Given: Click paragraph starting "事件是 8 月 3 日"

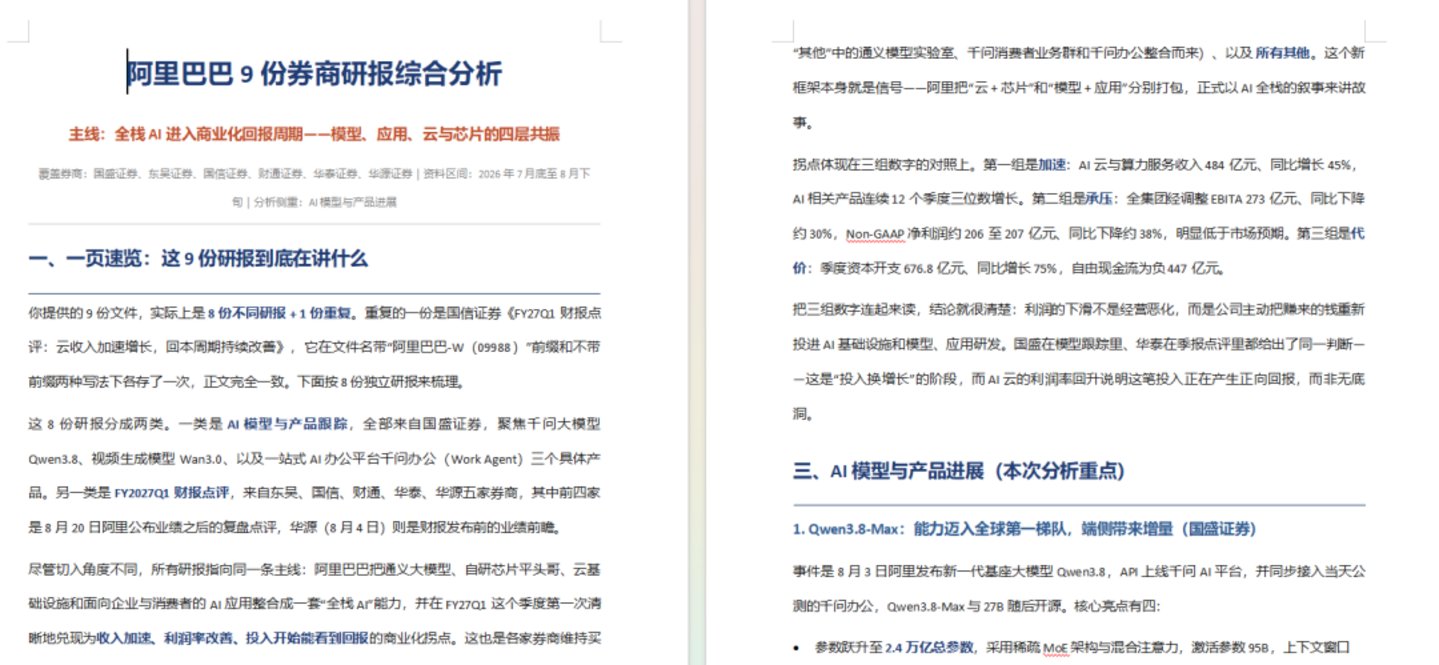Looking at the screenshot, I should point(1079,589).
